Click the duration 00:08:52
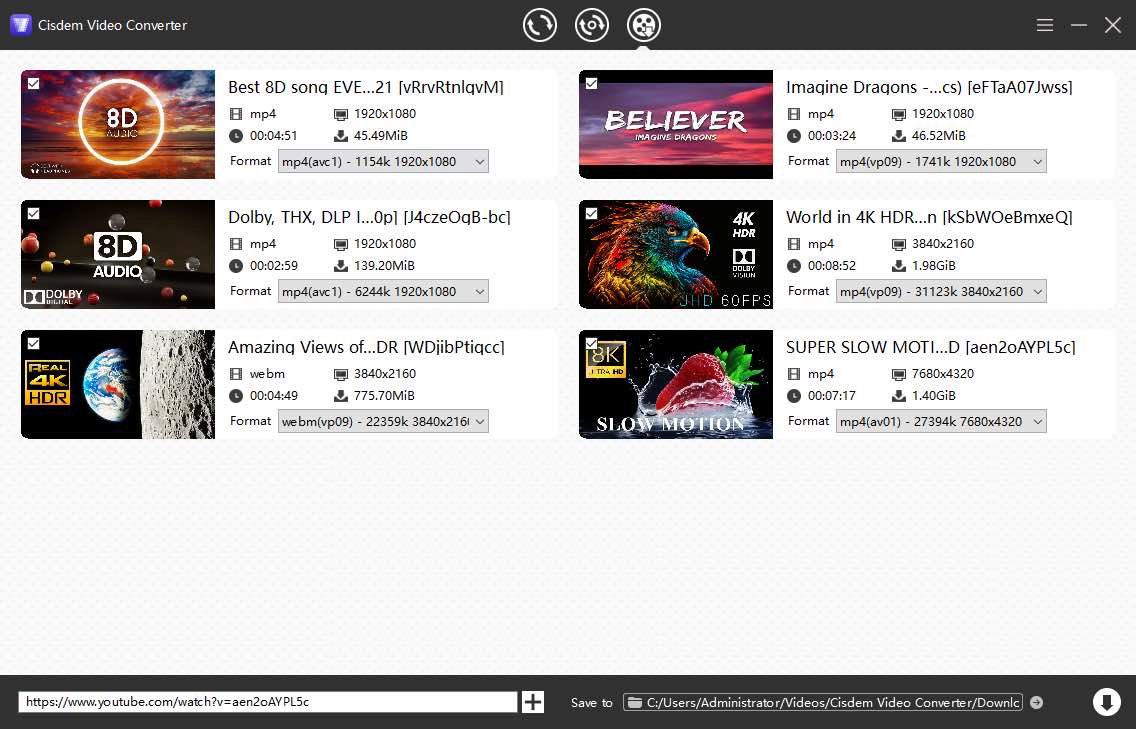 pyautogui.click(x=832, y=266)
